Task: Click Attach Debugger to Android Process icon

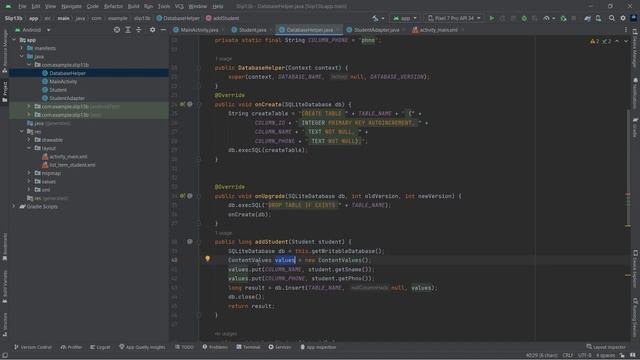Action: pyautogui.click(x=563, y=18)
